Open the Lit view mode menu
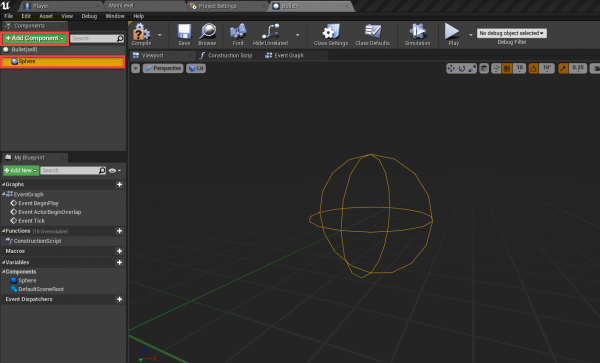This screenshot has width=600, height=363. tap(196, 68)
